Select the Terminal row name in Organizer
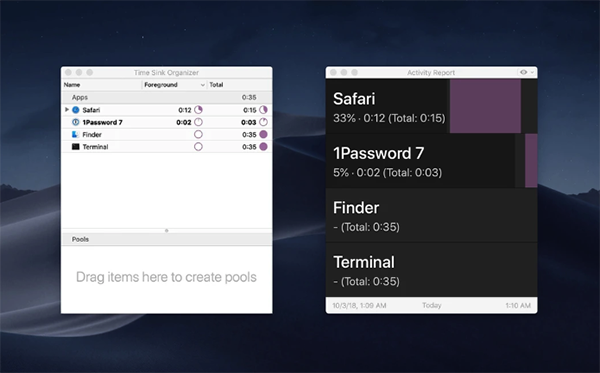The image size is (600, 373). [95, 147]
